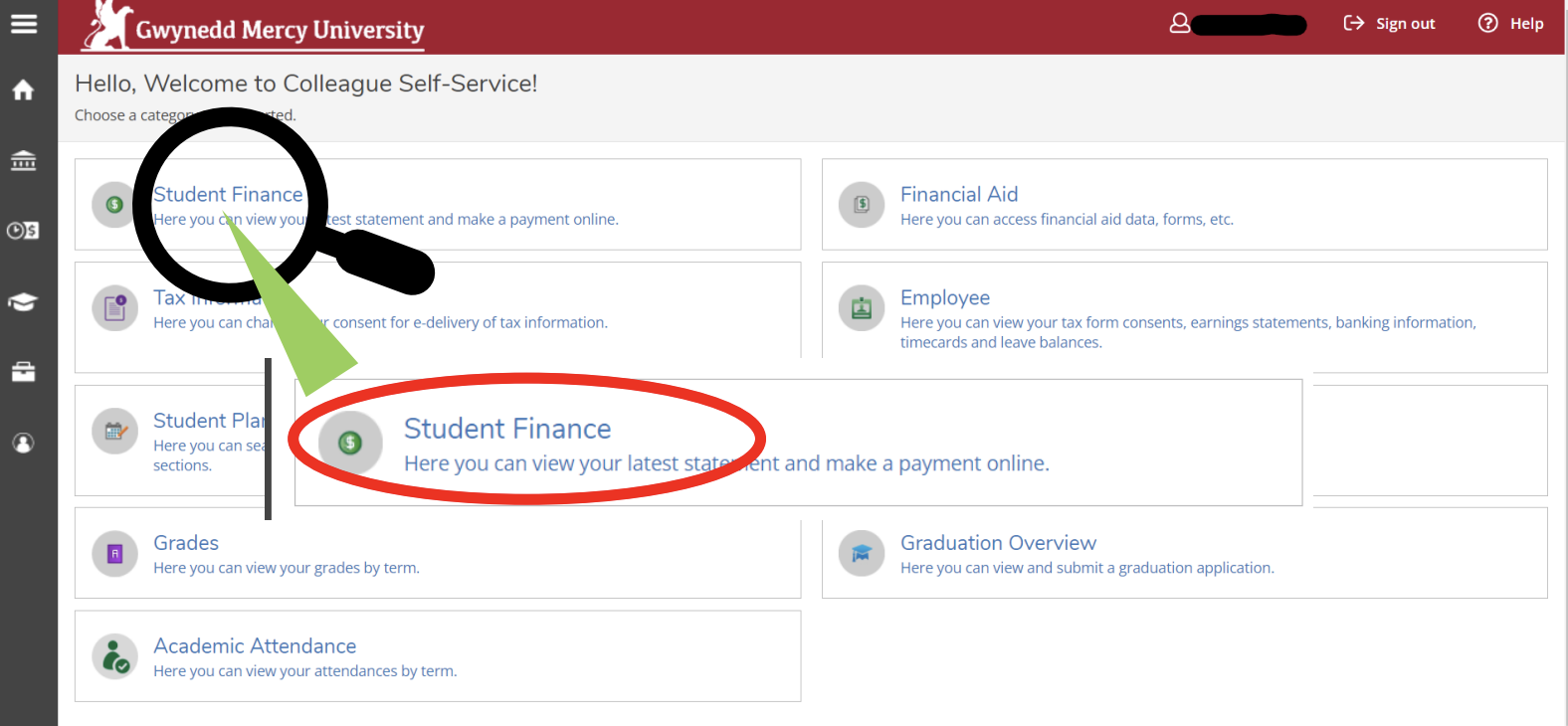Click Employee description about tax form consents

coord(1188,332)
